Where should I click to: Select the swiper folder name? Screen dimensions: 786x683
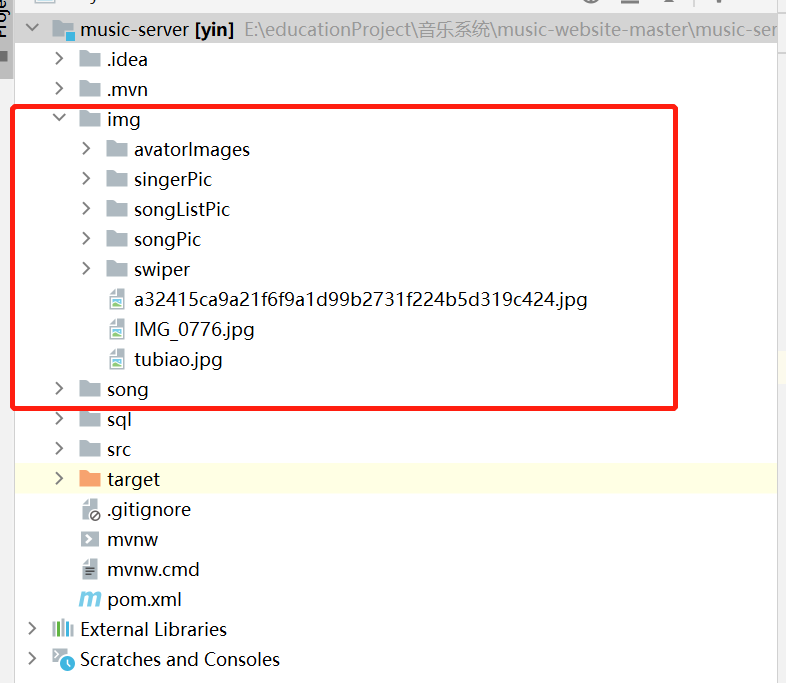pos(162,270)
